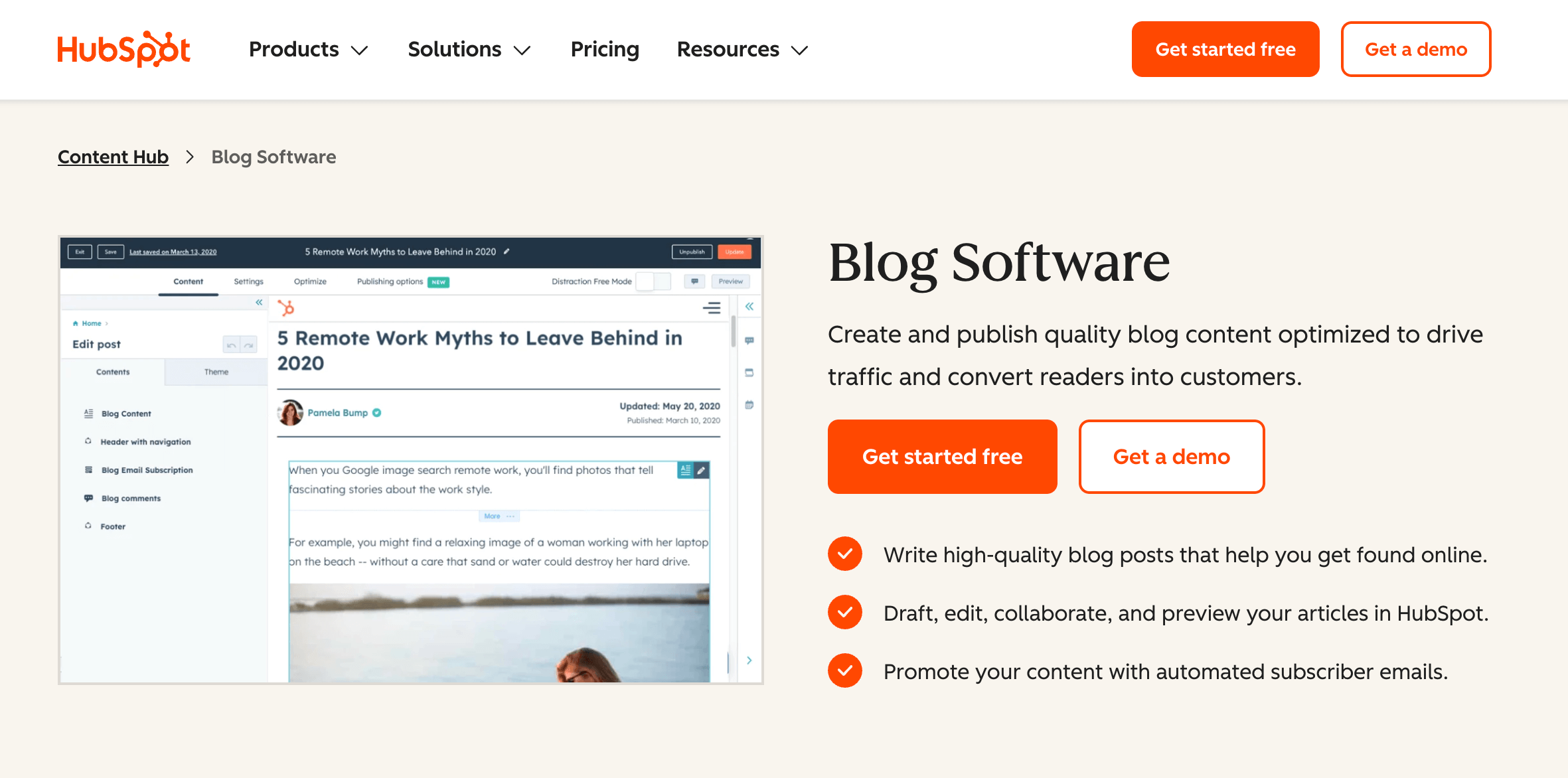
Task: Enable Distraction Free Mode
Action: click(653, 281)
